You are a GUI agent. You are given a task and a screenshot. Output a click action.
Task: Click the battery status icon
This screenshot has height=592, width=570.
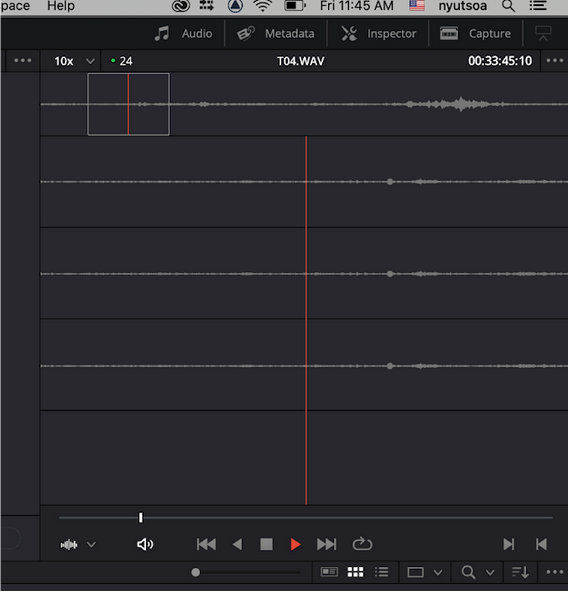[x=295, y=6]
